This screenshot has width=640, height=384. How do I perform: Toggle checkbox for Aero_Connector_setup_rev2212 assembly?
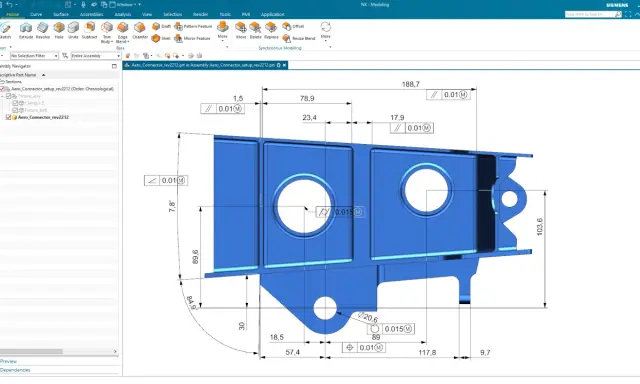click(2, 89)
